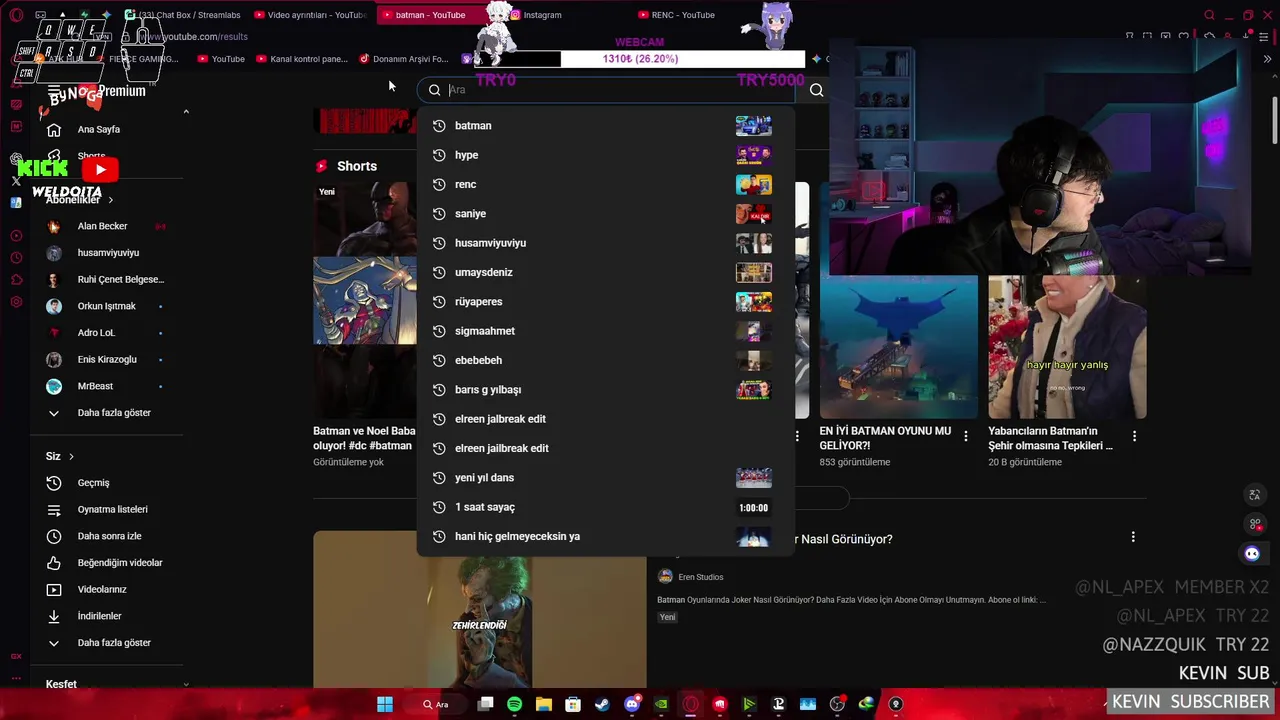Image resolution: width=1280 pixels, height=720 pixels.
Task: Open husamviyuyuviyu channel in sidebar subscriptions
Action: 108,253
